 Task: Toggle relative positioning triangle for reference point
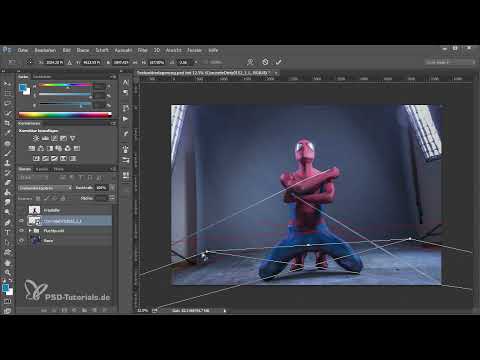70,62
